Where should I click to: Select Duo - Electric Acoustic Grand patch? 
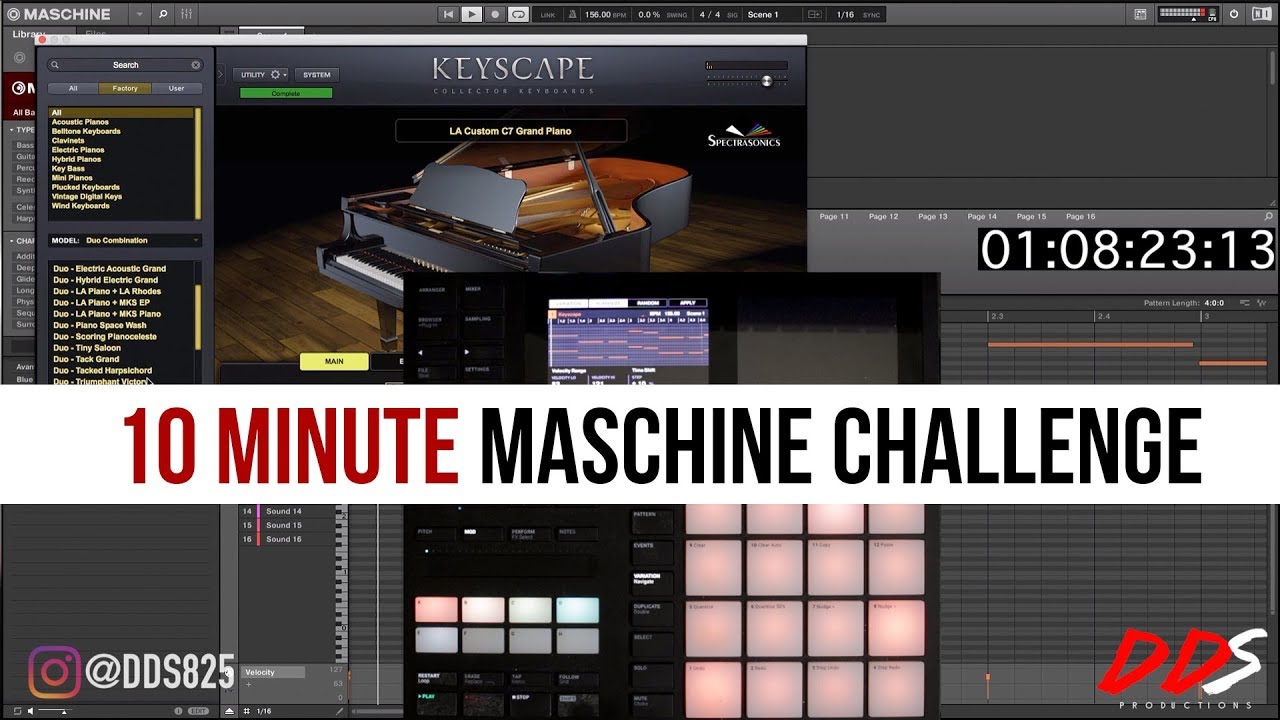110,268
